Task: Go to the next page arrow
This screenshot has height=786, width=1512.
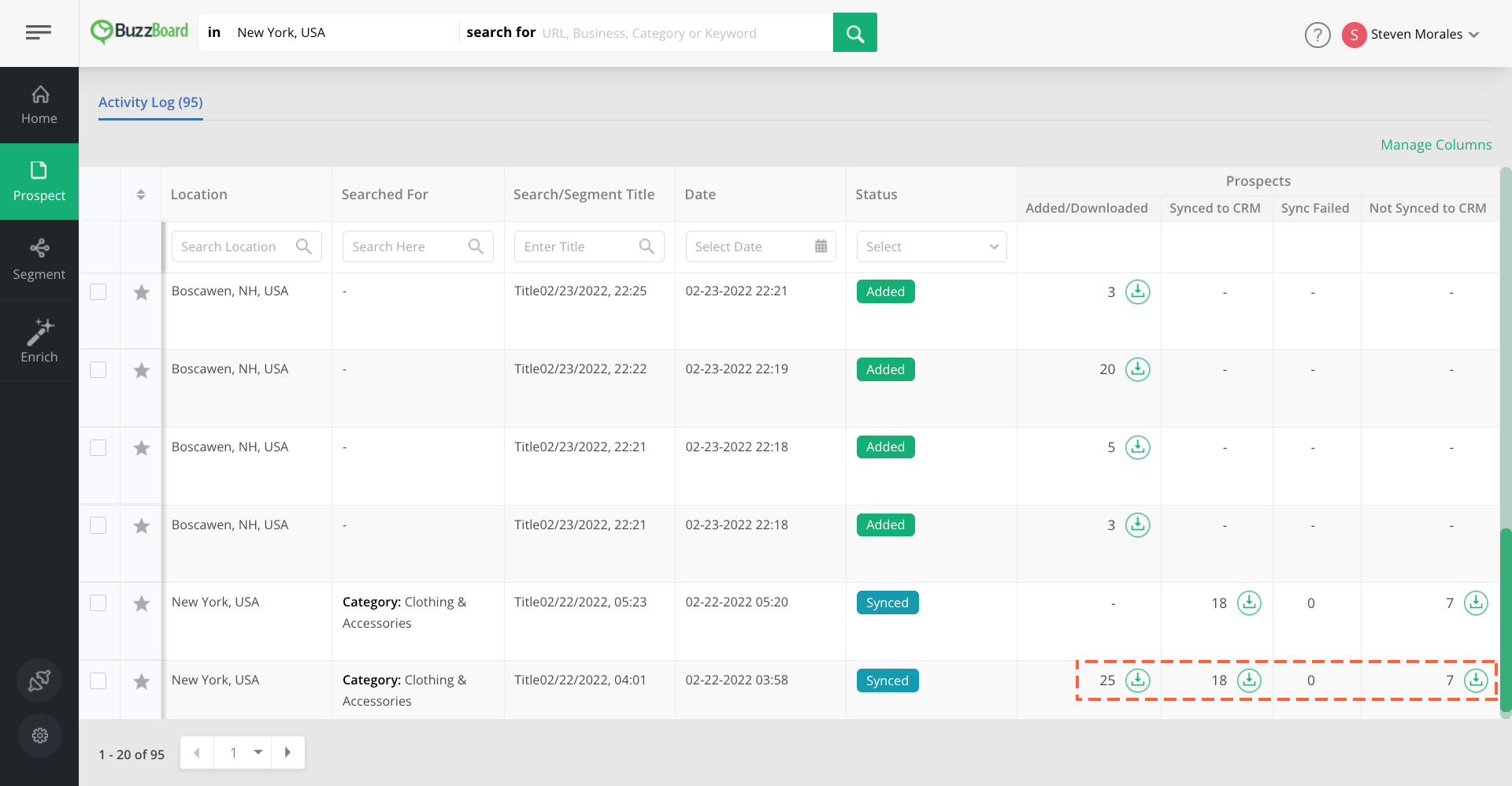Action: [288, 753]
